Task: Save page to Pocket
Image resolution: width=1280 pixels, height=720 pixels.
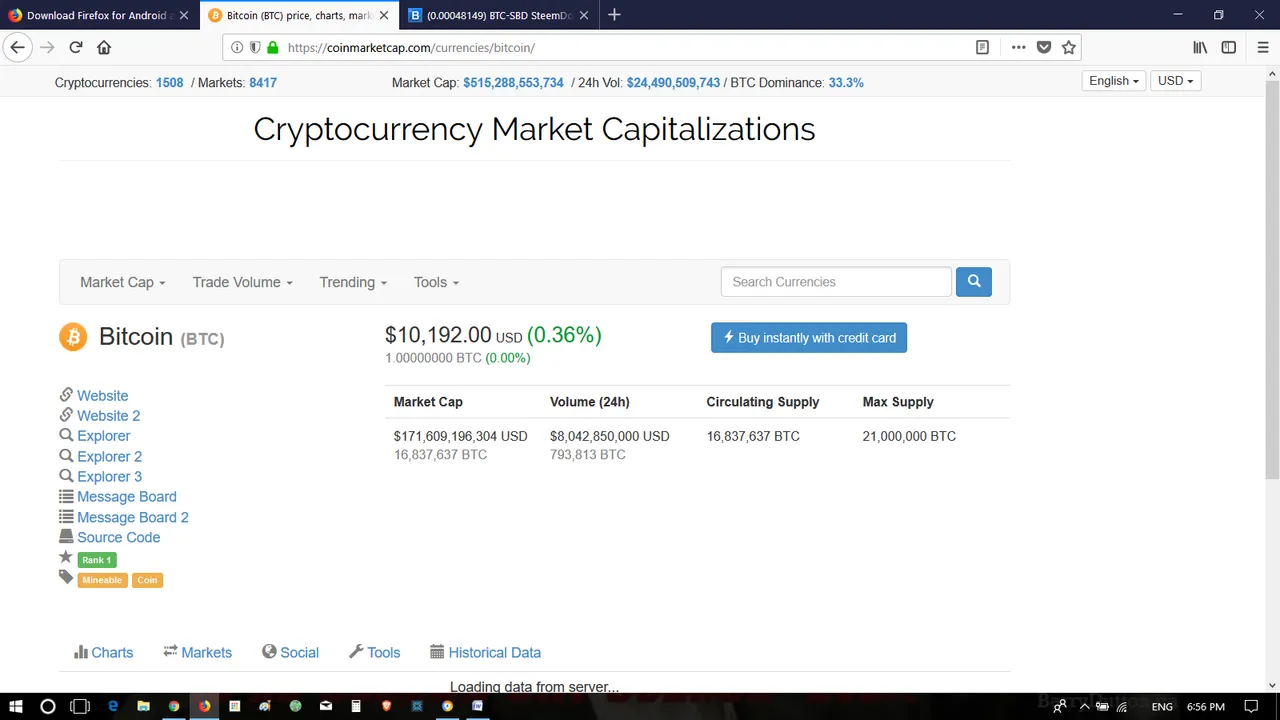Action: (x=1043, y=47)
